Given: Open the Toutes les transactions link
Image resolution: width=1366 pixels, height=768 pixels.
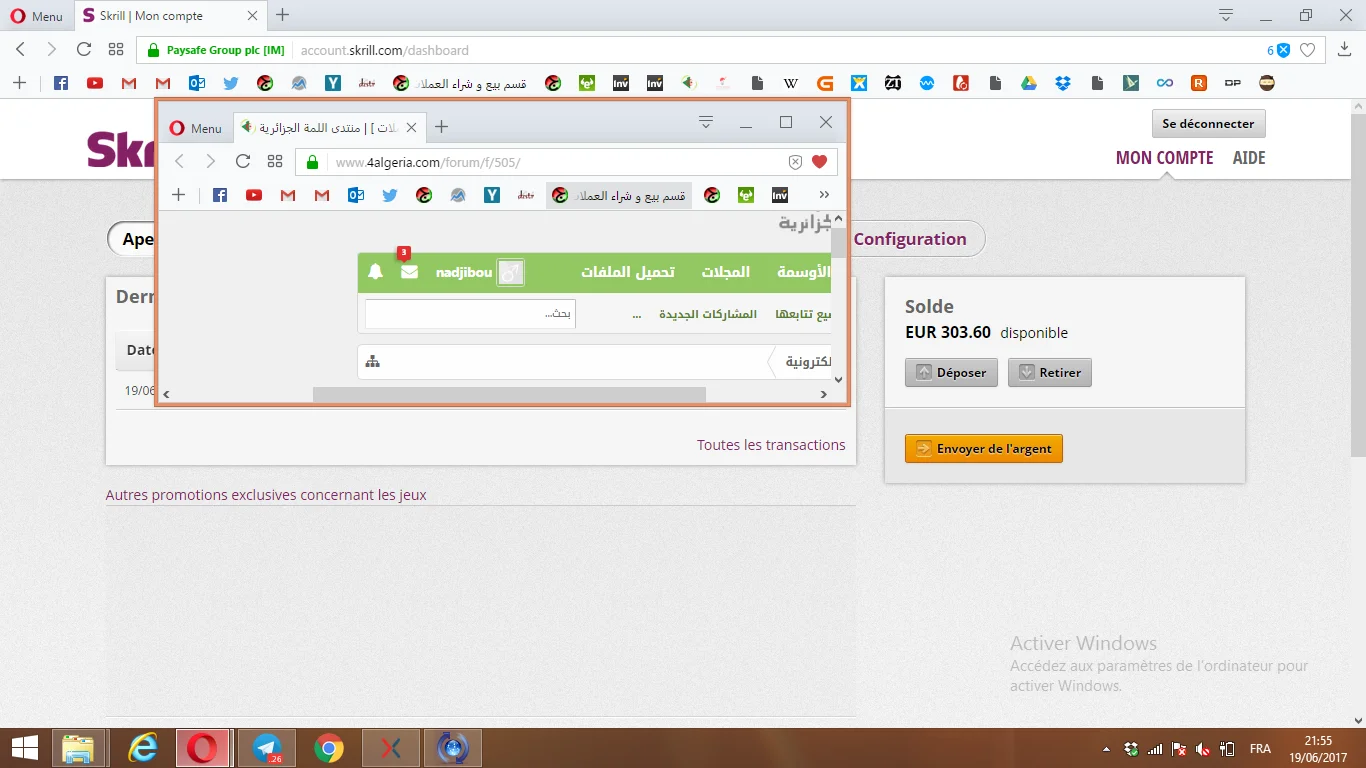Looking at the screenshot, I should (x=771, y=445).
